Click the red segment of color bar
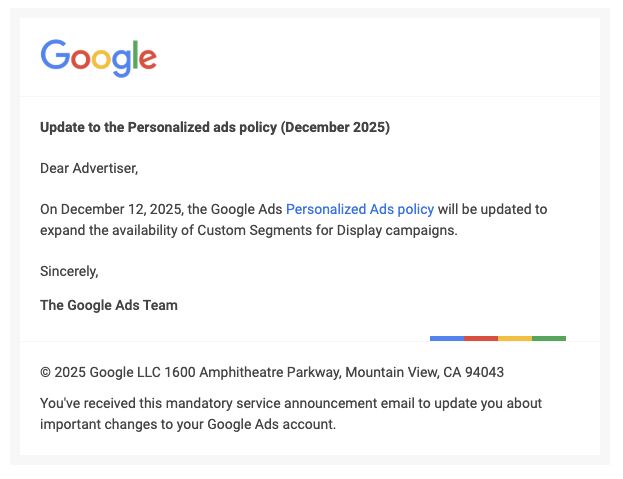The width and height of the screenshot is (623, 479). point(481,338)
